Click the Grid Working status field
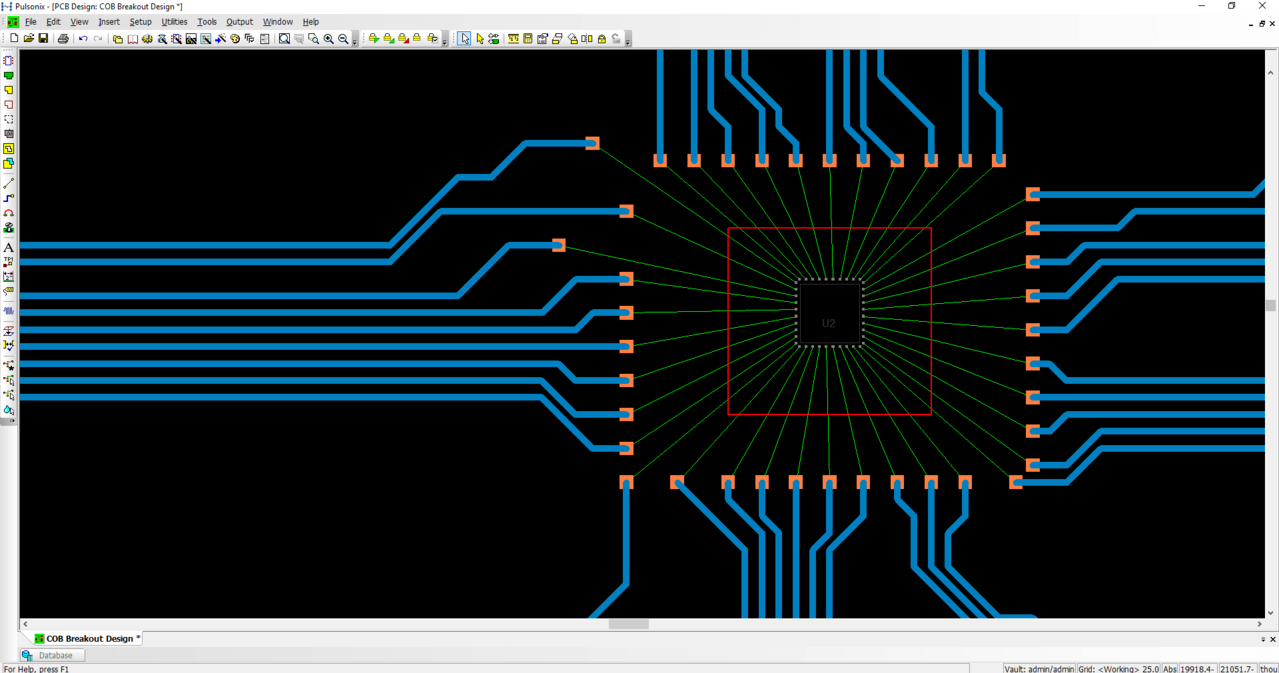This screenshot has height=673, width=1279. click(1118, 668)
